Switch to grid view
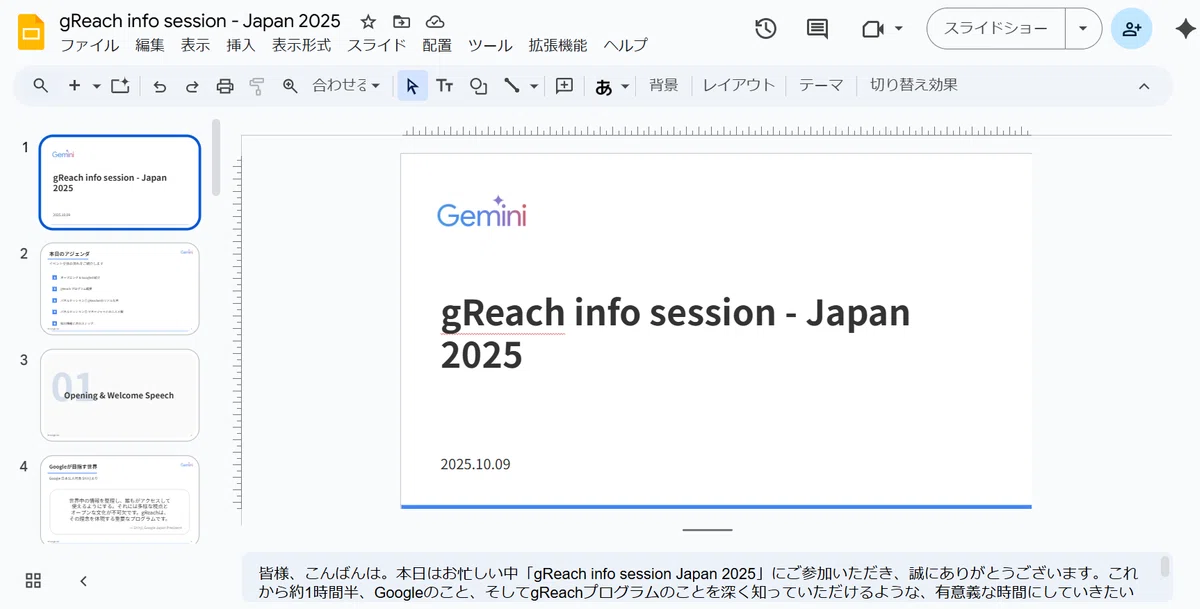The width and height of the screenshot is (1200, 609). [x=33, y=581]
